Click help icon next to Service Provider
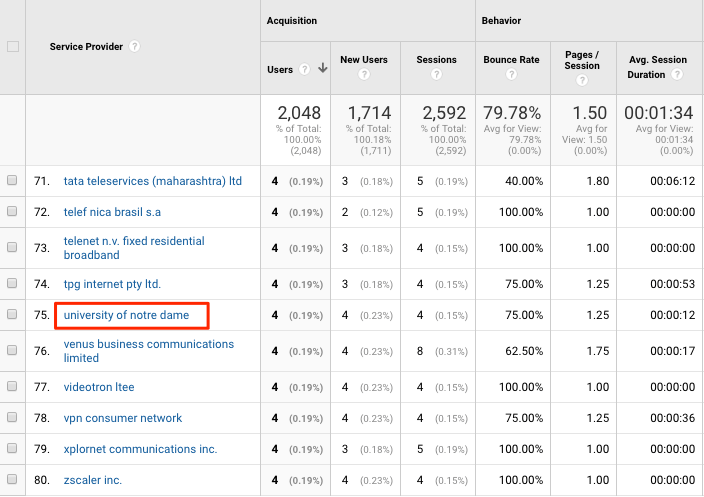Image resolution: width=704 pixels, height=497 pixels. (134, 46)
